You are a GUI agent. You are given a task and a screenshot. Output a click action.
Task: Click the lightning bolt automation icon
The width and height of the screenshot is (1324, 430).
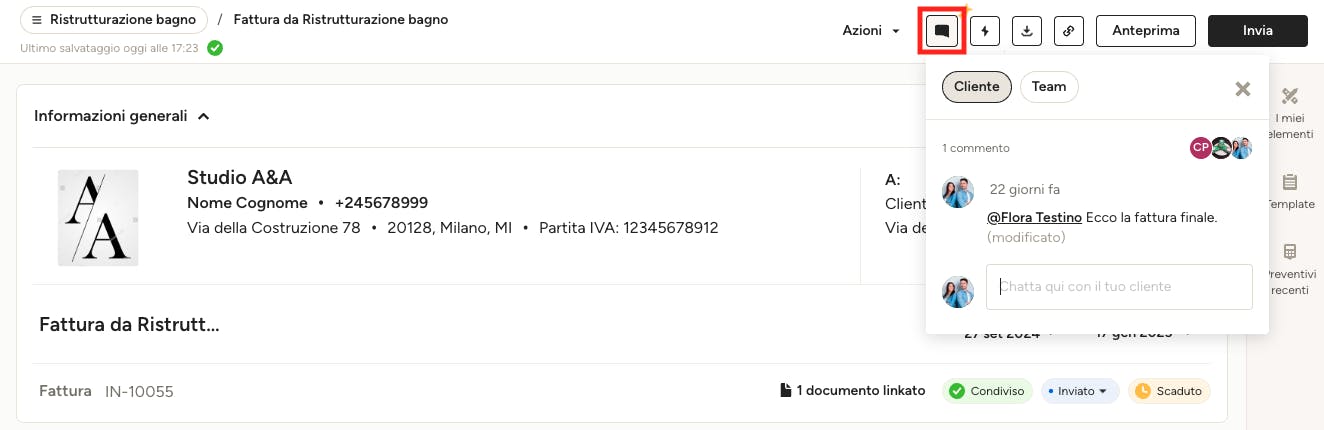(x=986, y=31)
